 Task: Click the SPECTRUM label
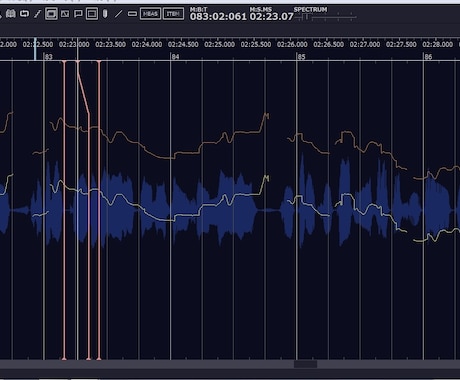click(310, 10)
